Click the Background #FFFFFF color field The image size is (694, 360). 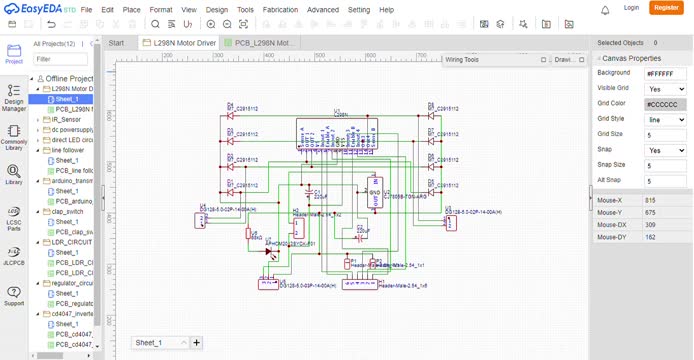pyautogui.click(x=665, y=74)
